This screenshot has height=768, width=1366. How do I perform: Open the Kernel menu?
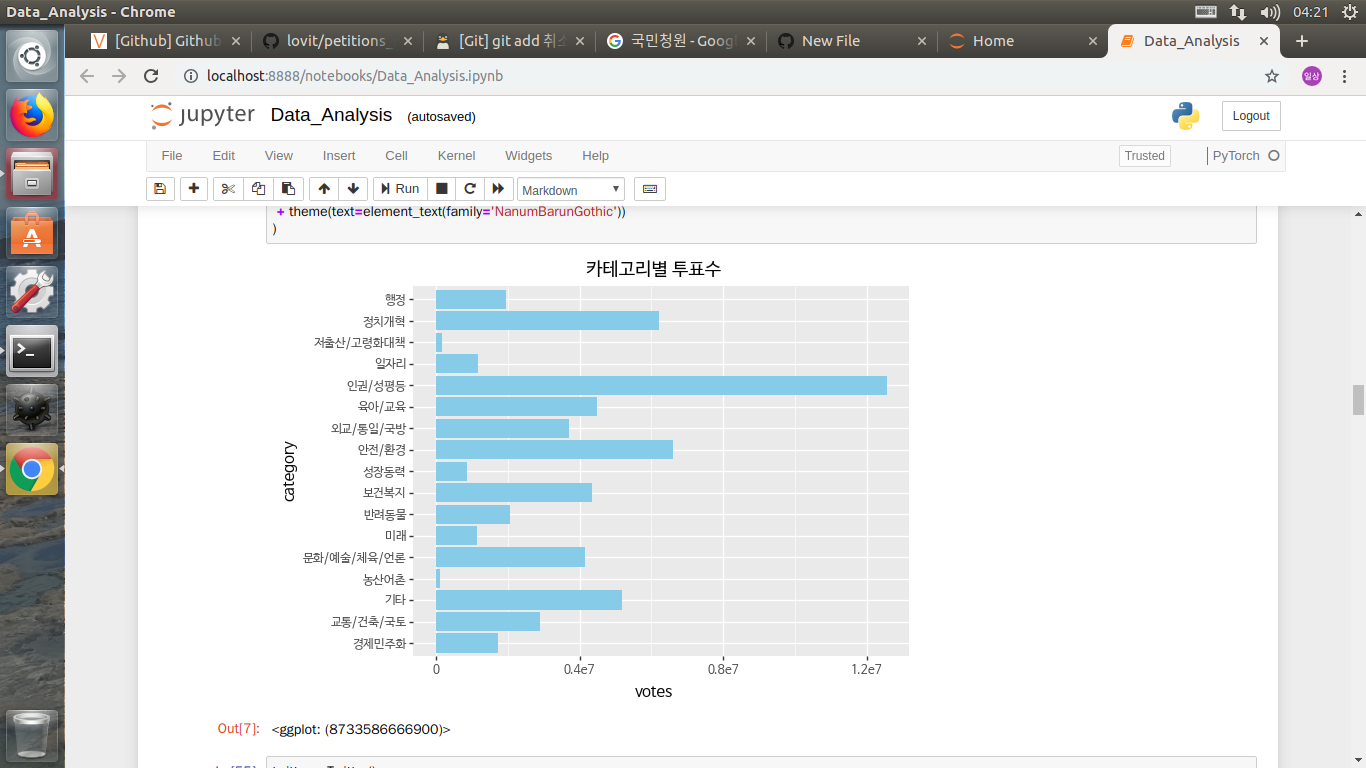[x=456, y=156]
